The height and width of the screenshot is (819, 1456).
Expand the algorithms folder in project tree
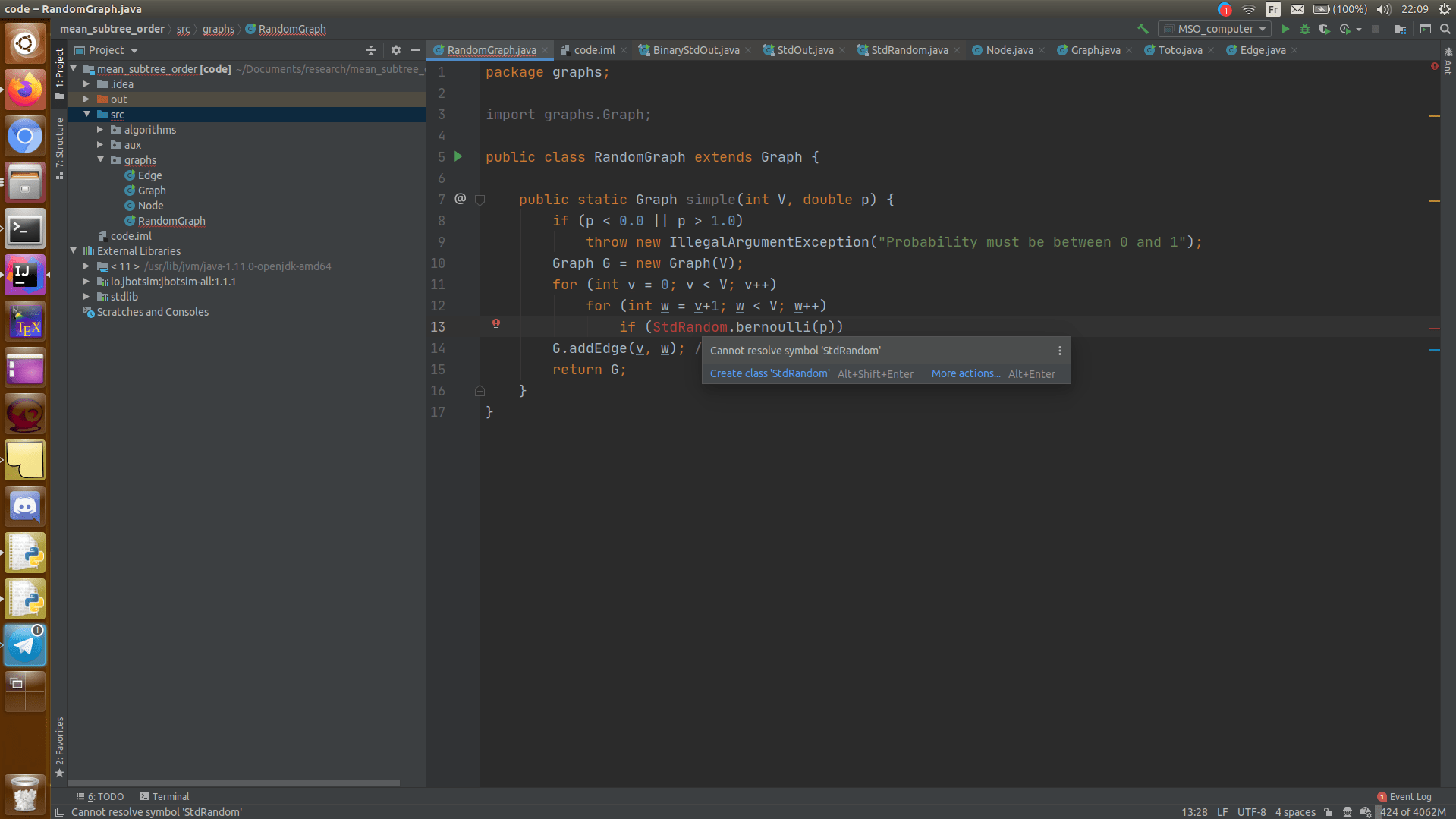[100, 130]
